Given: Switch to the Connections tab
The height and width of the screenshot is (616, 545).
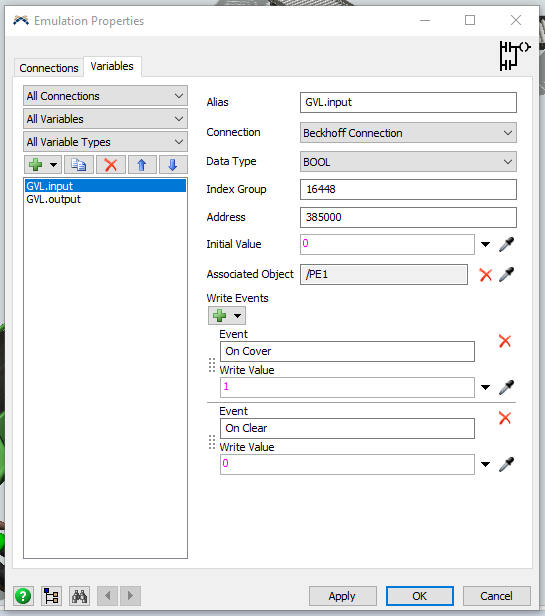Looking at the screenshot, I should point(49,68).
